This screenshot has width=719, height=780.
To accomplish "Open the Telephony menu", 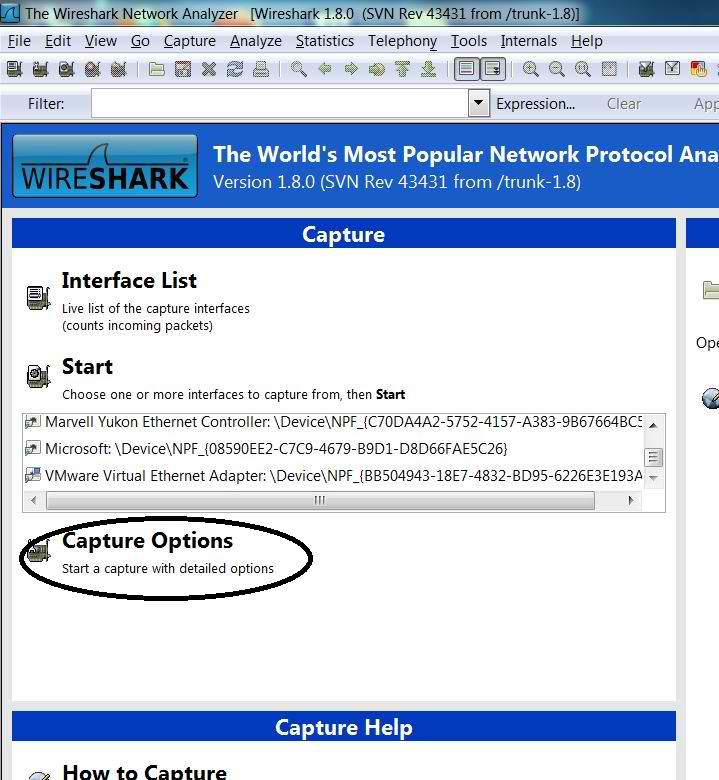I will (x=403, y=41).
